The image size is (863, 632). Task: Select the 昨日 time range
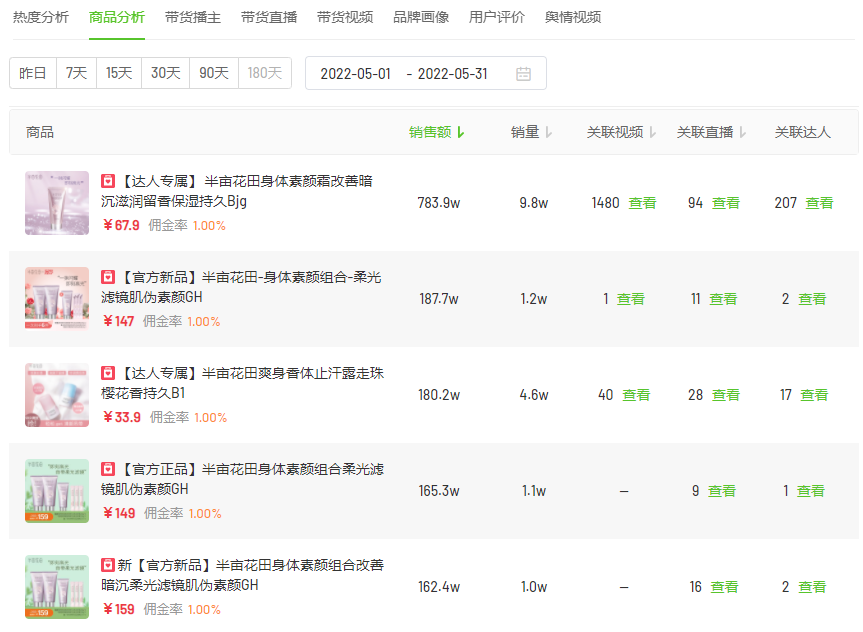tap(33, 73)
